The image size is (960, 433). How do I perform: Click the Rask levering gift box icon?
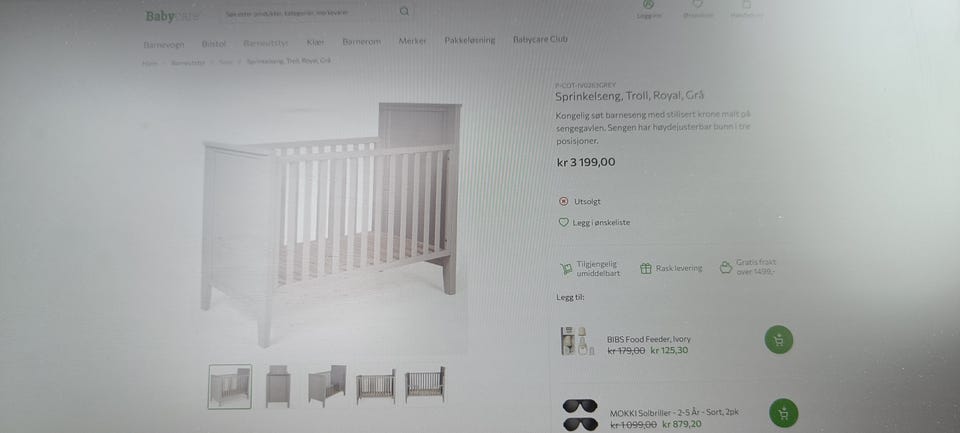[645, 268]
